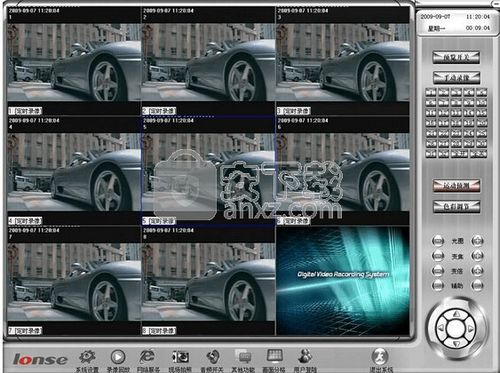Open the color adjustment (色彩调节) button
500x373 pixels.
456,207
